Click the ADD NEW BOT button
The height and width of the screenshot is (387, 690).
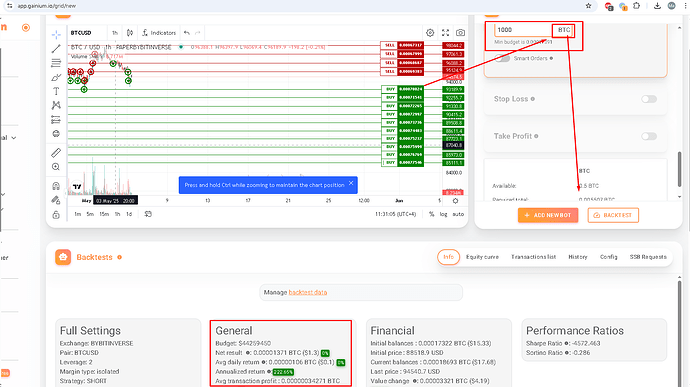[x=548, y=215]
